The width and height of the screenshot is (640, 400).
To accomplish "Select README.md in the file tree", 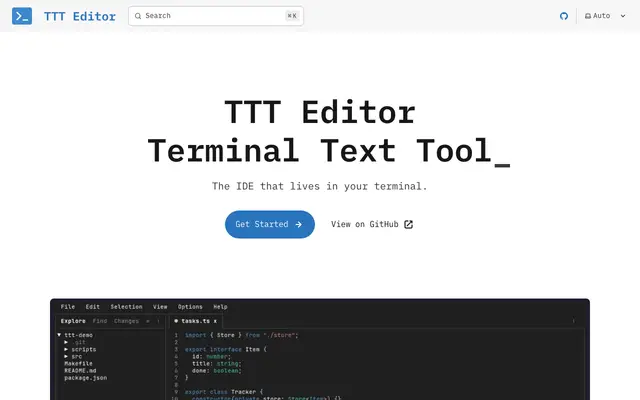I will pyautogui.click(x=80, y=371).
